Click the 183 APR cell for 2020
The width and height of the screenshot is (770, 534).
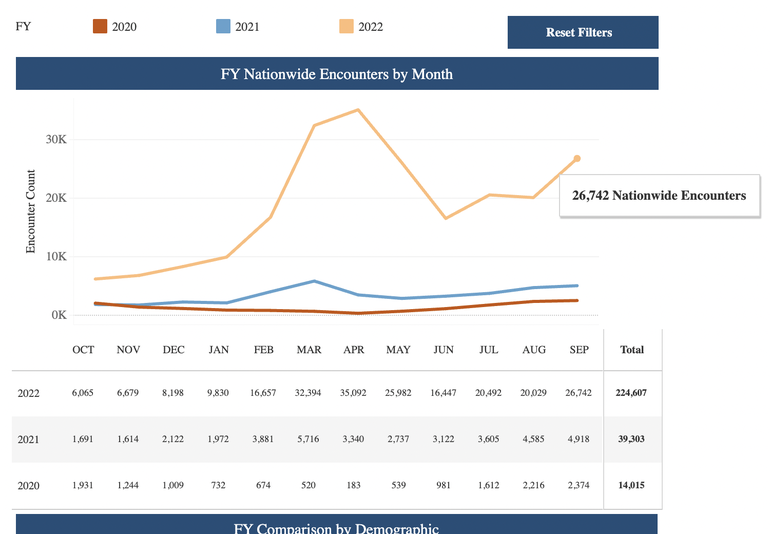click(x=354, y=485)
